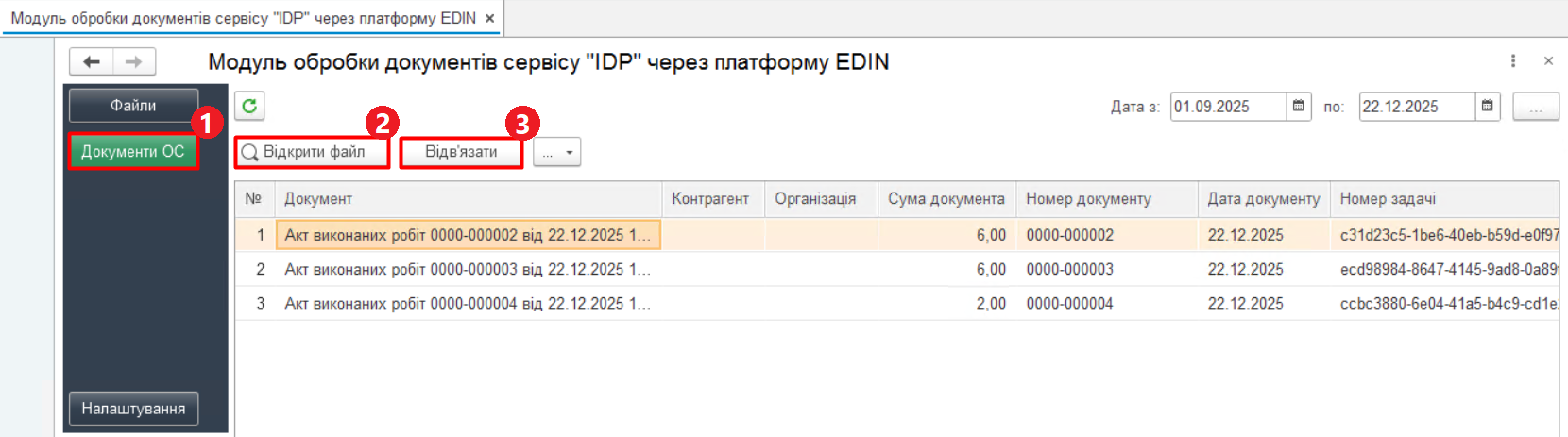
Task: Sort by Сума документа column header
Action: 946,199
